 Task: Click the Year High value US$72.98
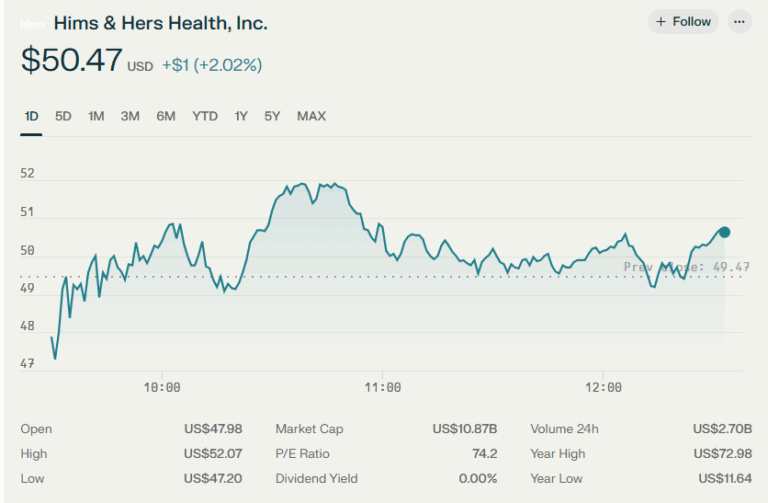tap(723, 454)
